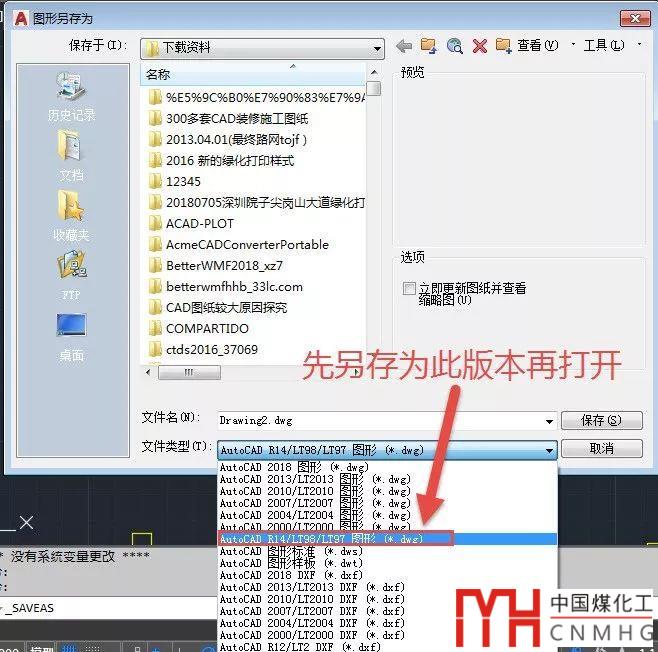
Task: Go up one folder level icon
Action: click(428, 46)
